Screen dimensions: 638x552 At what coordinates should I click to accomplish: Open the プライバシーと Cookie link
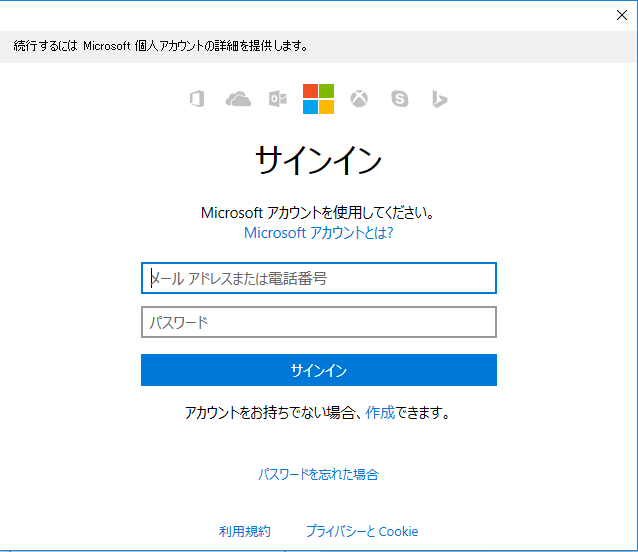(362, 531)
